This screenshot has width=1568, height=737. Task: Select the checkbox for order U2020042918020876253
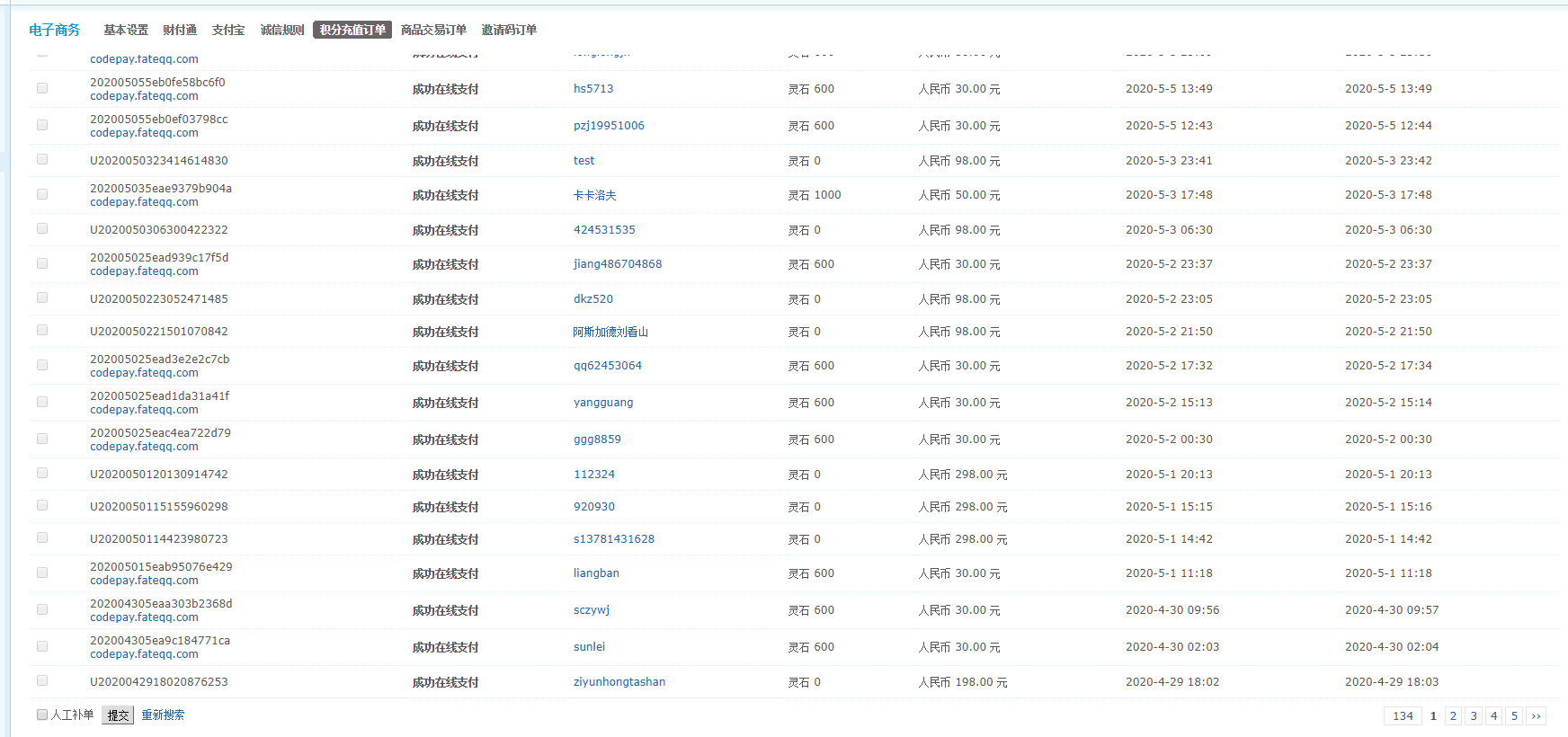click(x=42, y=680)
